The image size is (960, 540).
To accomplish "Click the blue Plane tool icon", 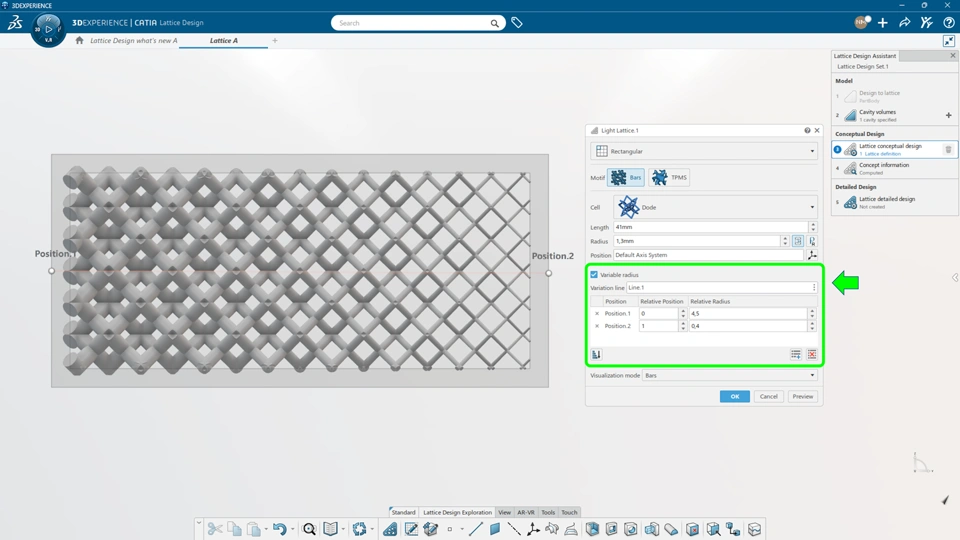I will pos(495,529).
